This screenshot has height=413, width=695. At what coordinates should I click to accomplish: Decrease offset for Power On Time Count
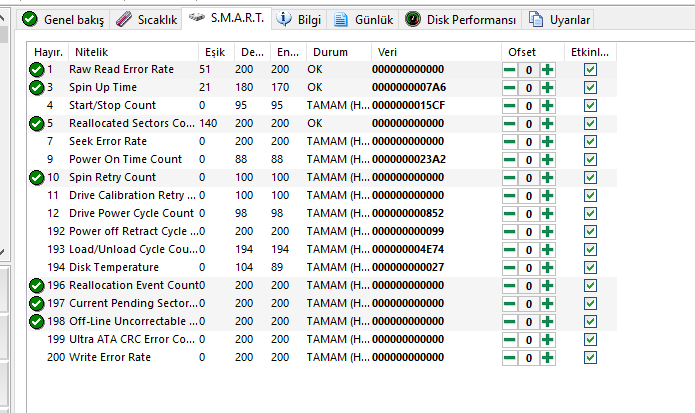510,160
